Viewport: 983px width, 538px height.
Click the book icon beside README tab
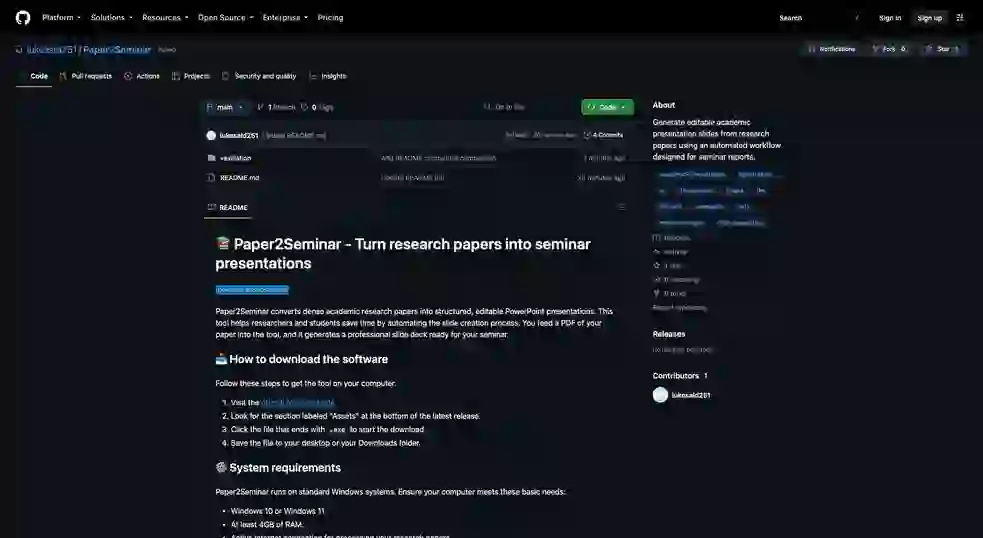click(212, 208)
